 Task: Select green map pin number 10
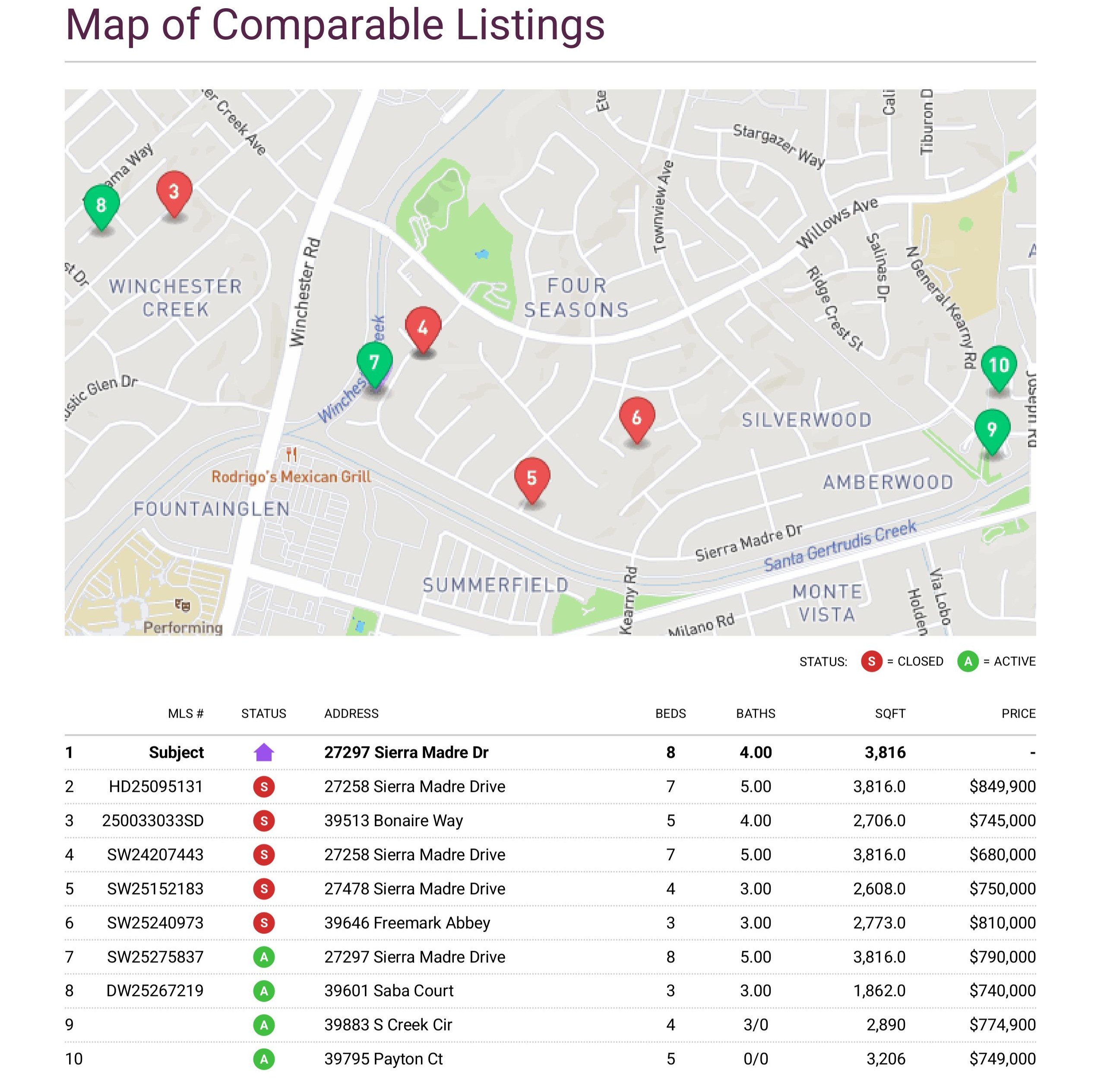[x=998, y=365]
